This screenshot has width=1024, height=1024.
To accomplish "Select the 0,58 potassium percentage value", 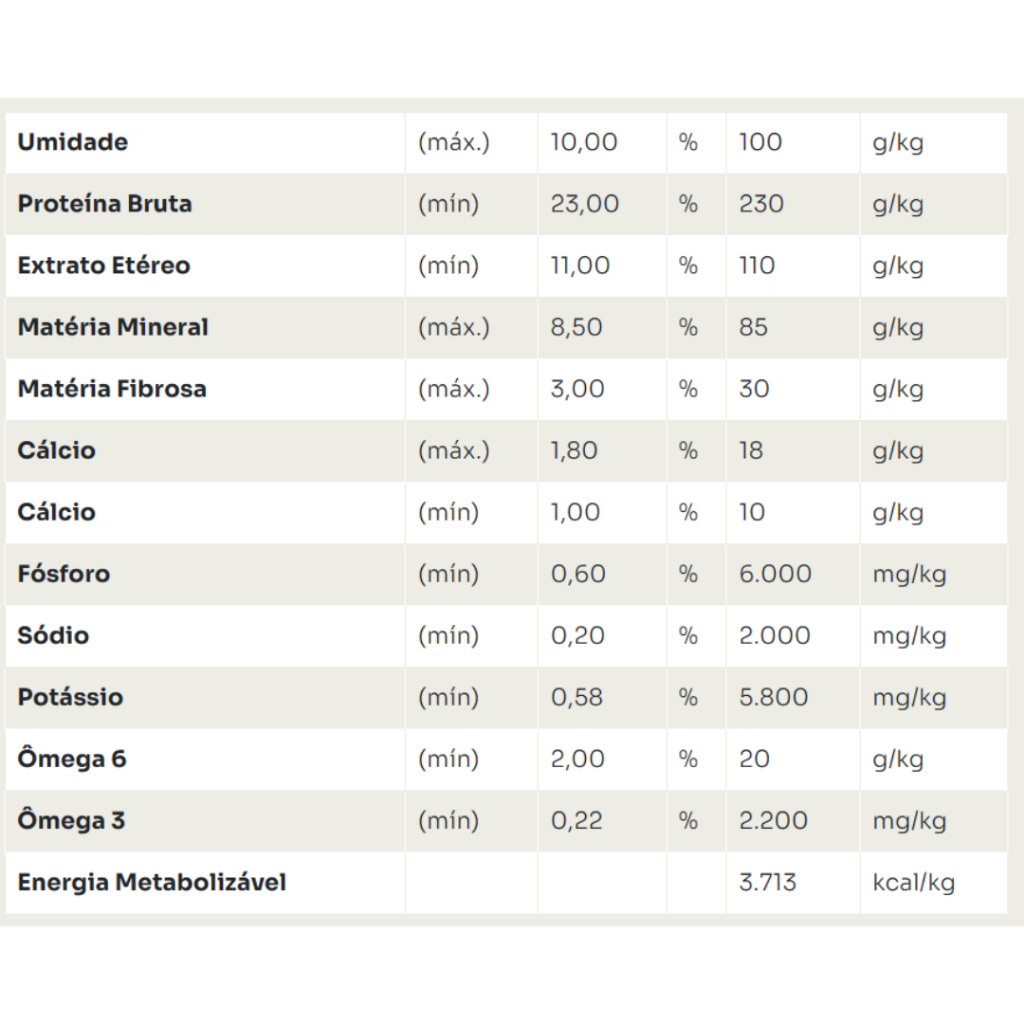I will 577,697.
